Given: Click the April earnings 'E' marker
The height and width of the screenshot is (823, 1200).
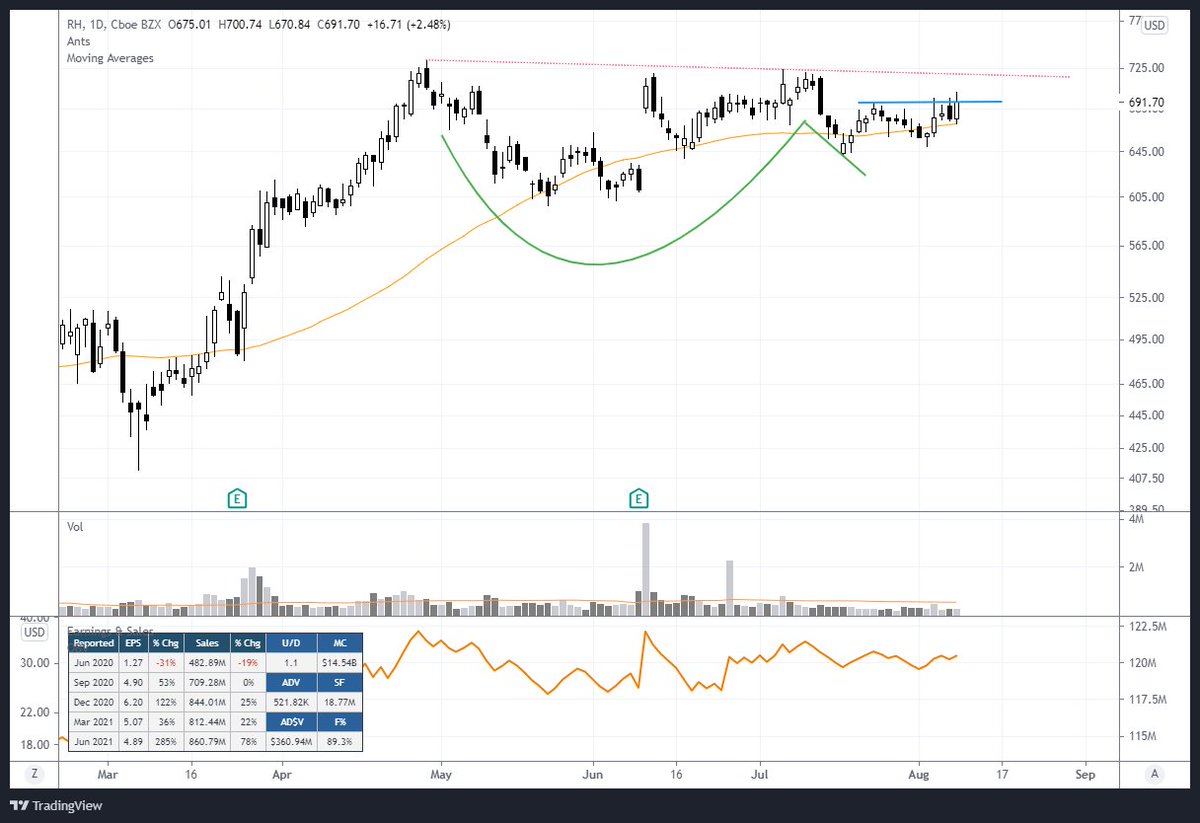Looking at the screenshot, I should [x=237, y=498].
